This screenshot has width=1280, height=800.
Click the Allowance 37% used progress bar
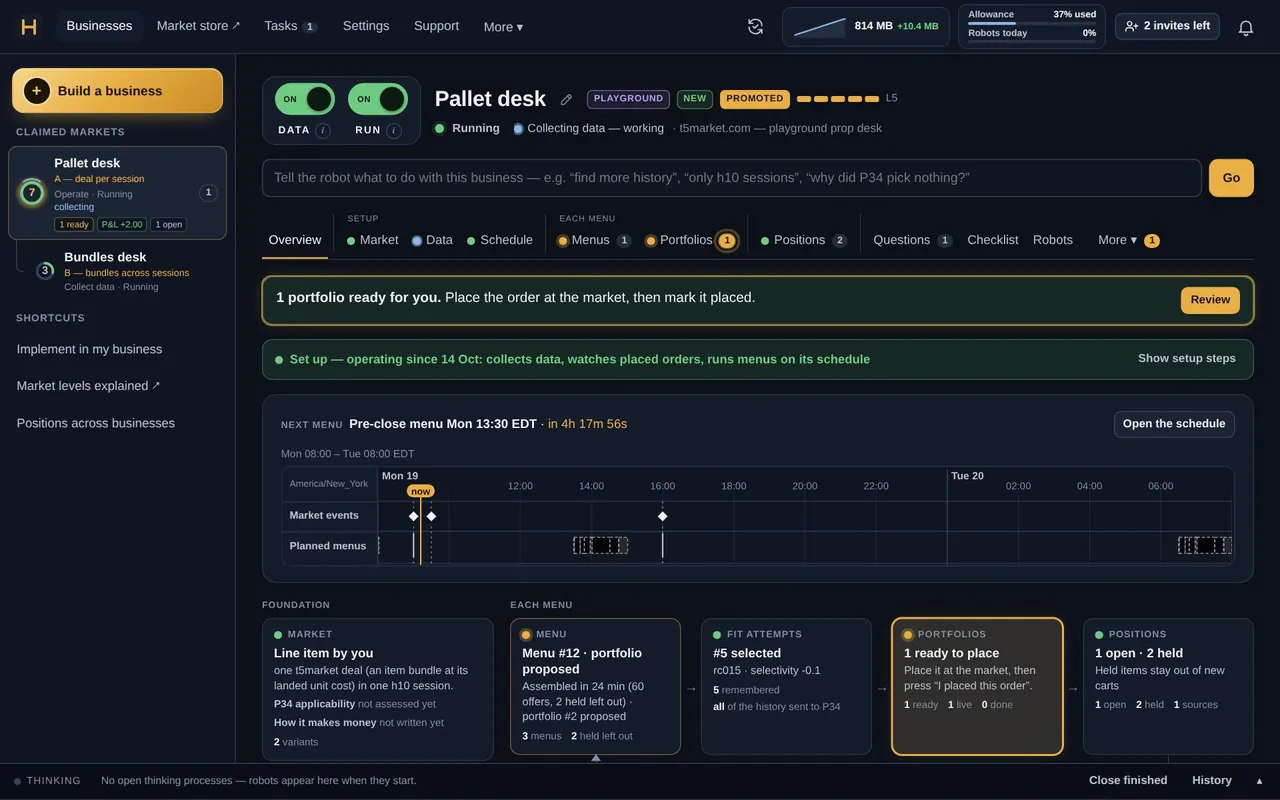pyautogui.click(x=1032, y=23)
